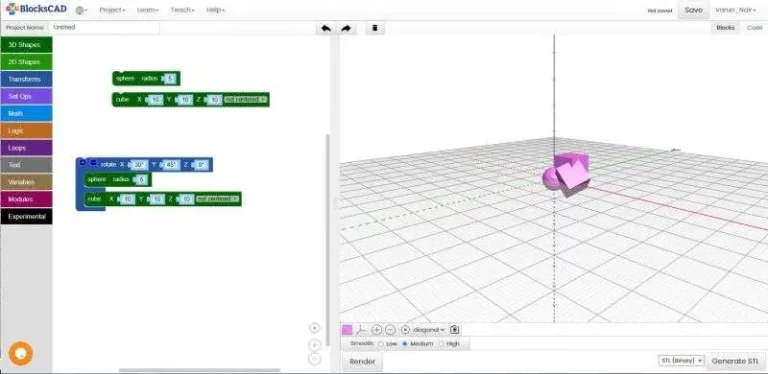Edit radius of sphere inside rotate
Screen dimensions: 768x374
(141, 180)
